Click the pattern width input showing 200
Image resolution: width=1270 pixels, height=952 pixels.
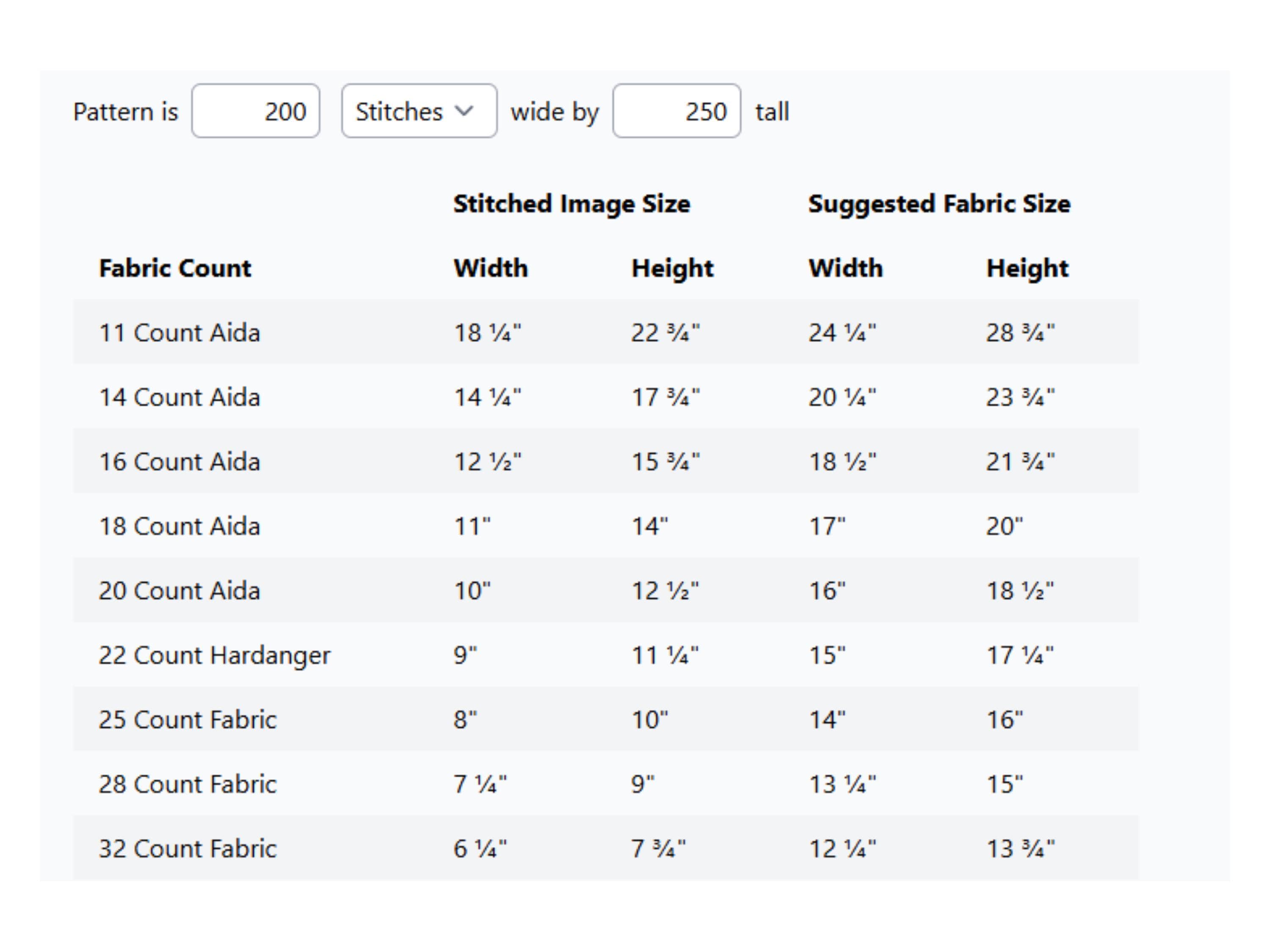(256, 111)
